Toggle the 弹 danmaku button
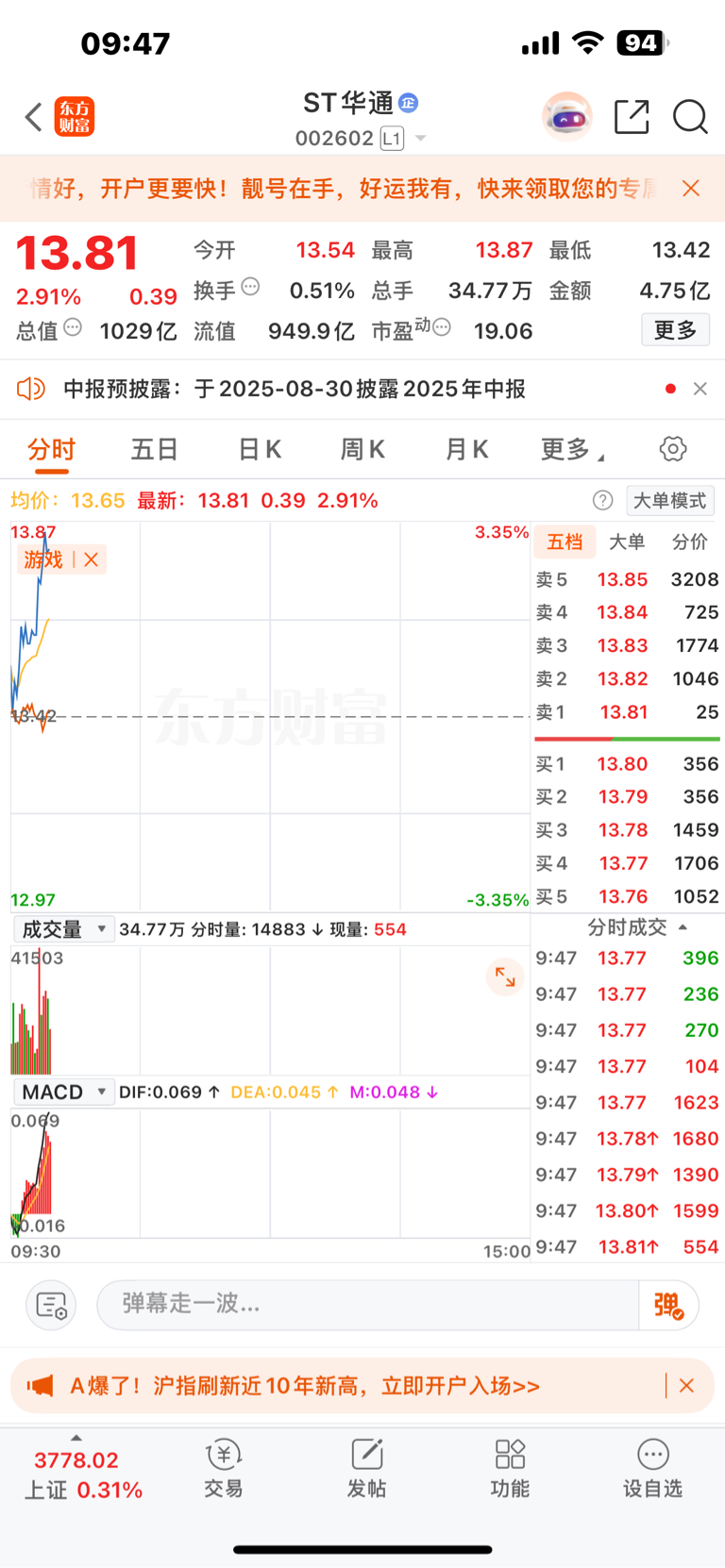The image size is (725, 1568). pos(668,1305)
